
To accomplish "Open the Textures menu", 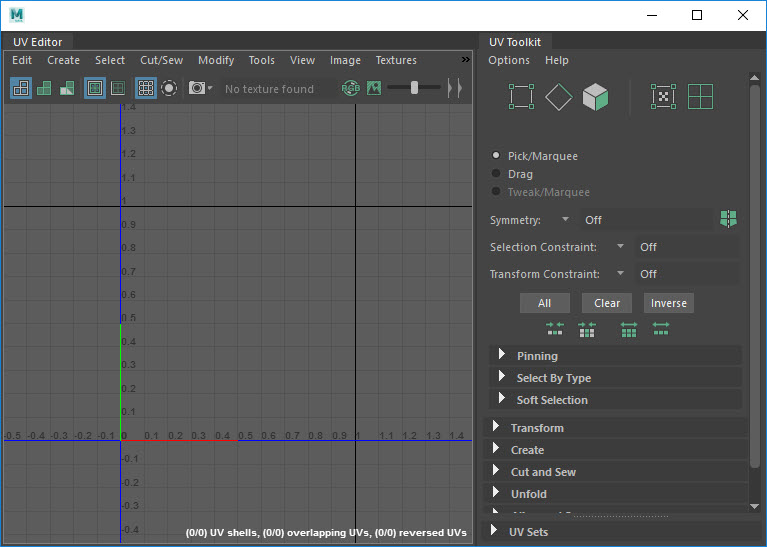I will pyautogui.click(x=396, y=60).
